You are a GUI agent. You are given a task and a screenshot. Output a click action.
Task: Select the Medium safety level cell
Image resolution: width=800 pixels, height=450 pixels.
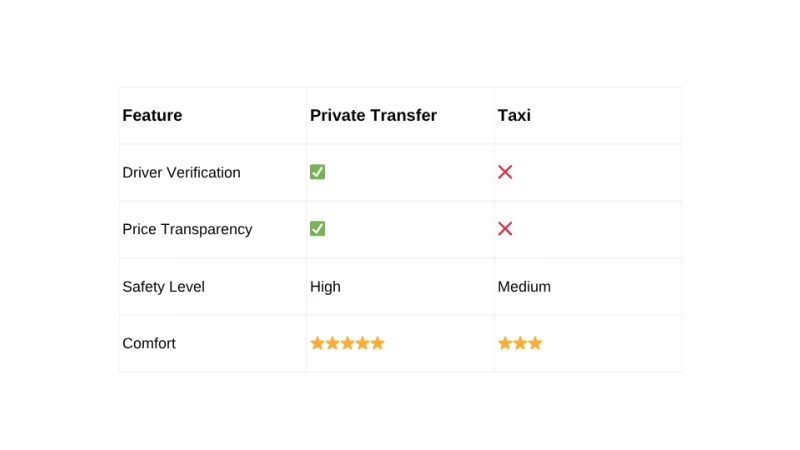(524, 286)
